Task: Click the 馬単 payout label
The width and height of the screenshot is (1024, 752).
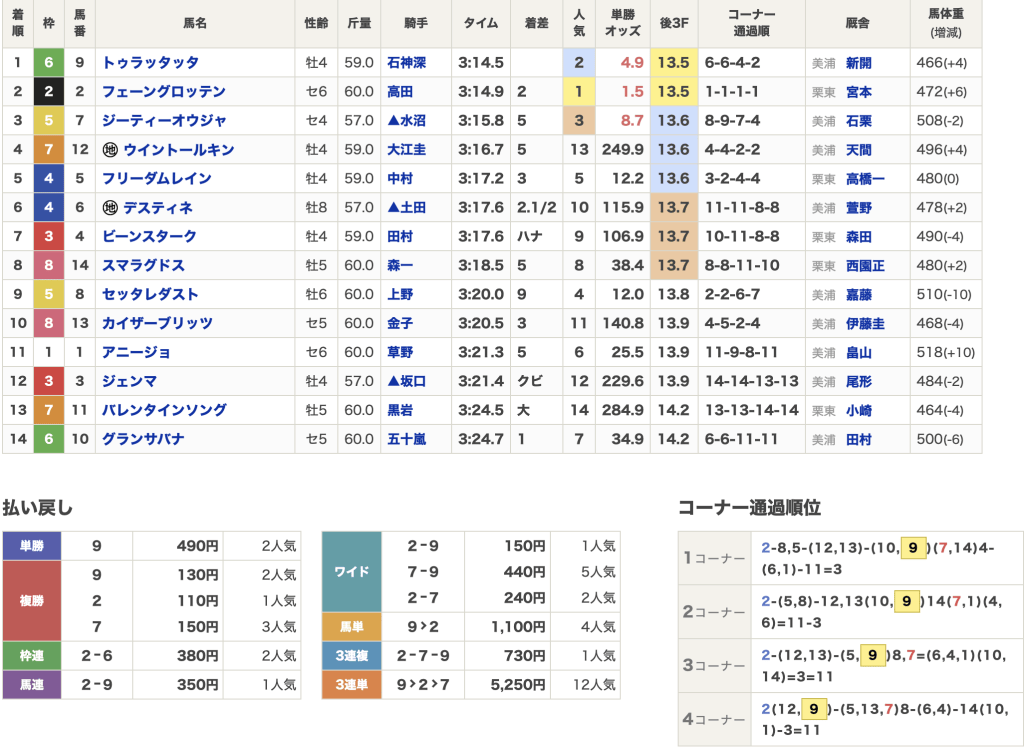Action: tap(351, 627)
